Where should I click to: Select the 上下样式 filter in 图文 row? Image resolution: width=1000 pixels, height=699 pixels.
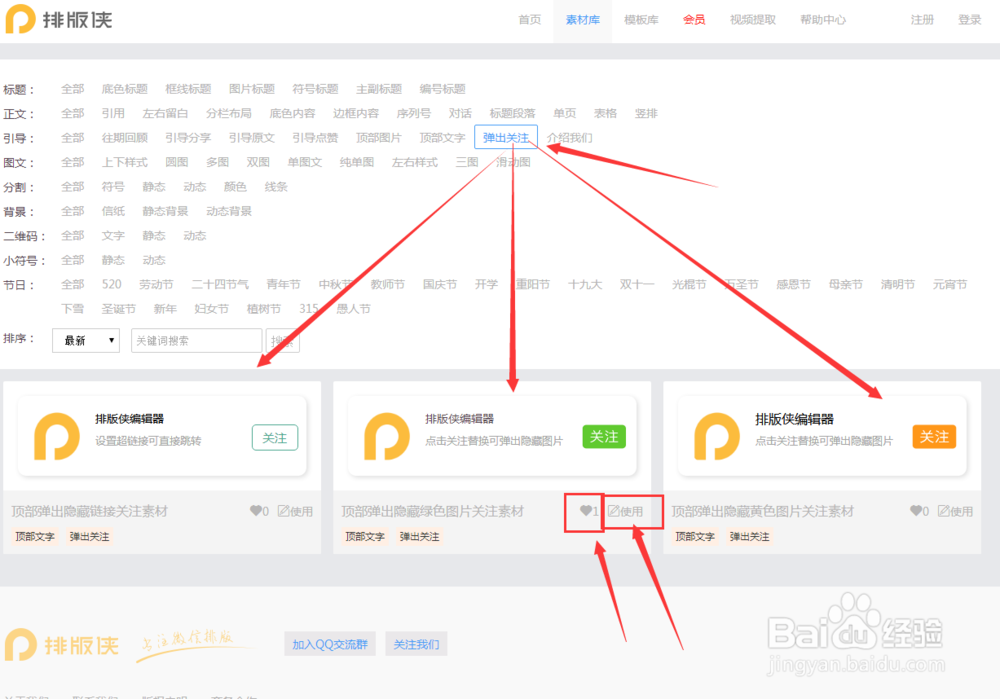point(124,162)
